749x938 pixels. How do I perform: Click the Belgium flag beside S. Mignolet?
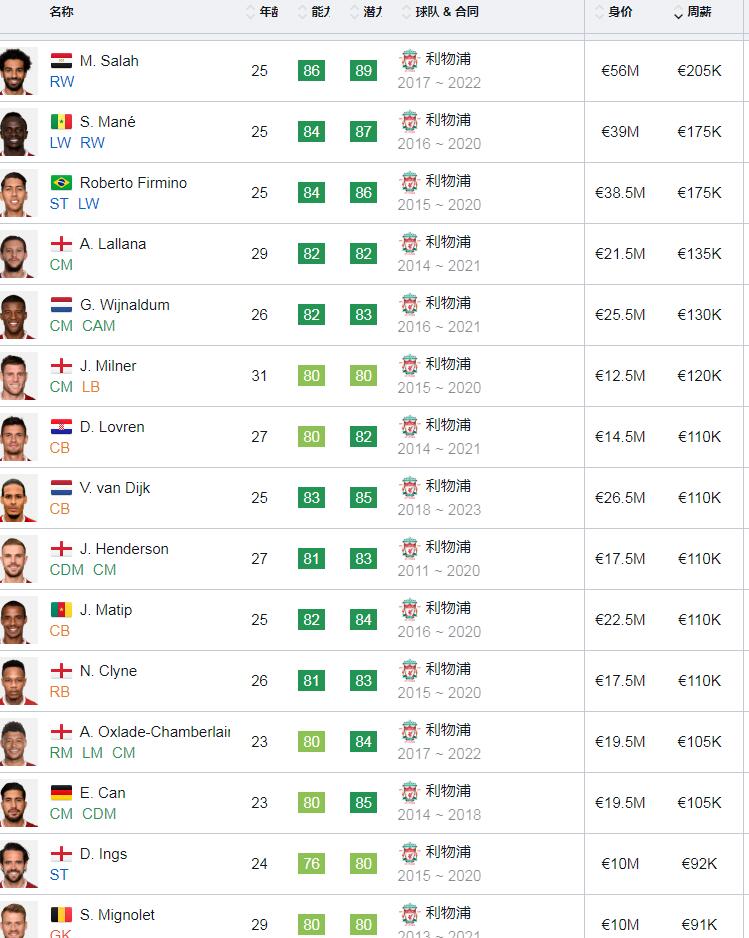click(61, 915)
